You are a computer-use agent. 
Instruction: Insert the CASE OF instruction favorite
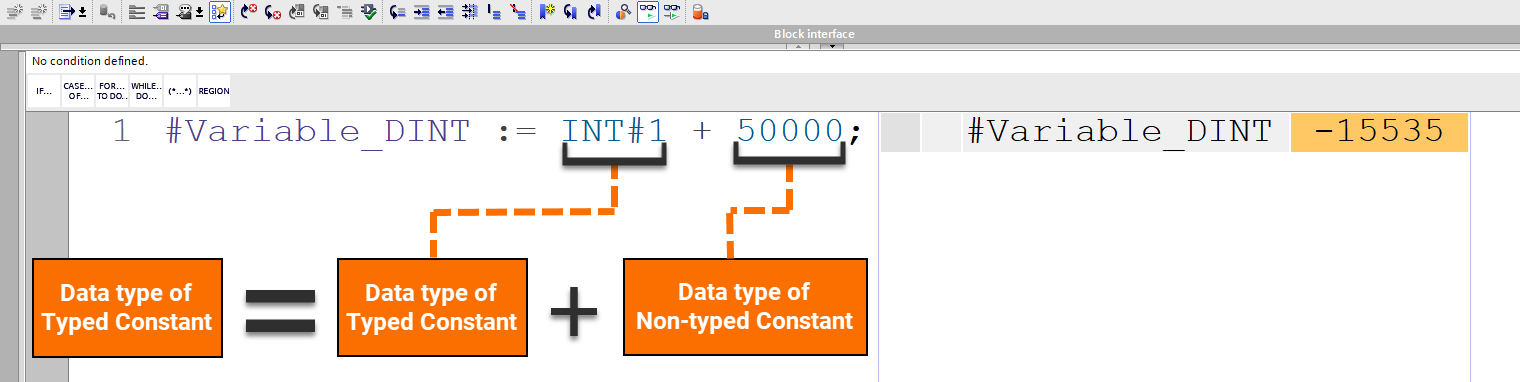[x=78, y=91]
